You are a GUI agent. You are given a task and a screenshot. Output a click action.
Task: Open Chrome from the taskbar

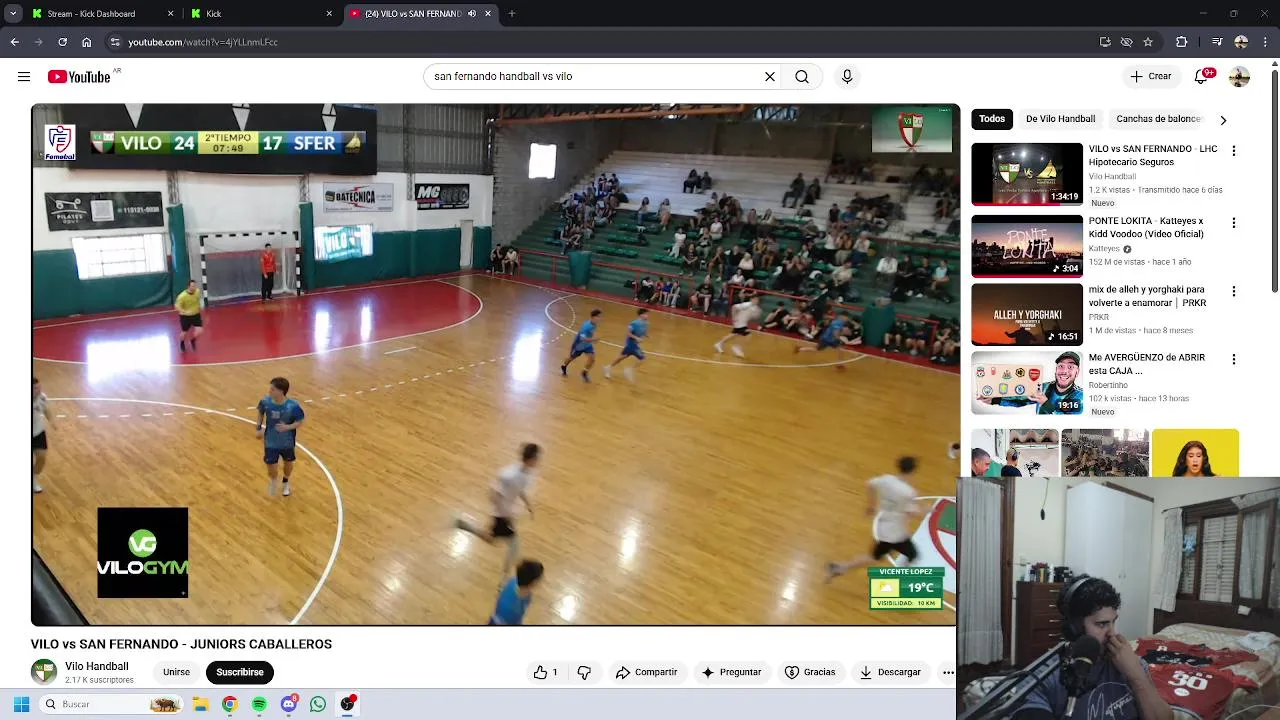(x=229, y=704)
